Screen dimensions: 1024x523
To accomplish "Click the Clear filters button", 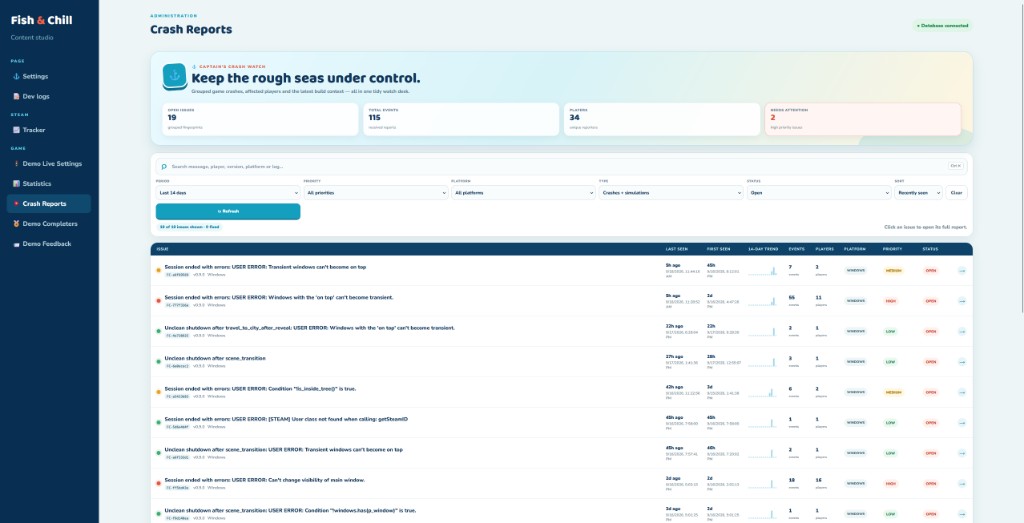I will click(x=956, y=193).
